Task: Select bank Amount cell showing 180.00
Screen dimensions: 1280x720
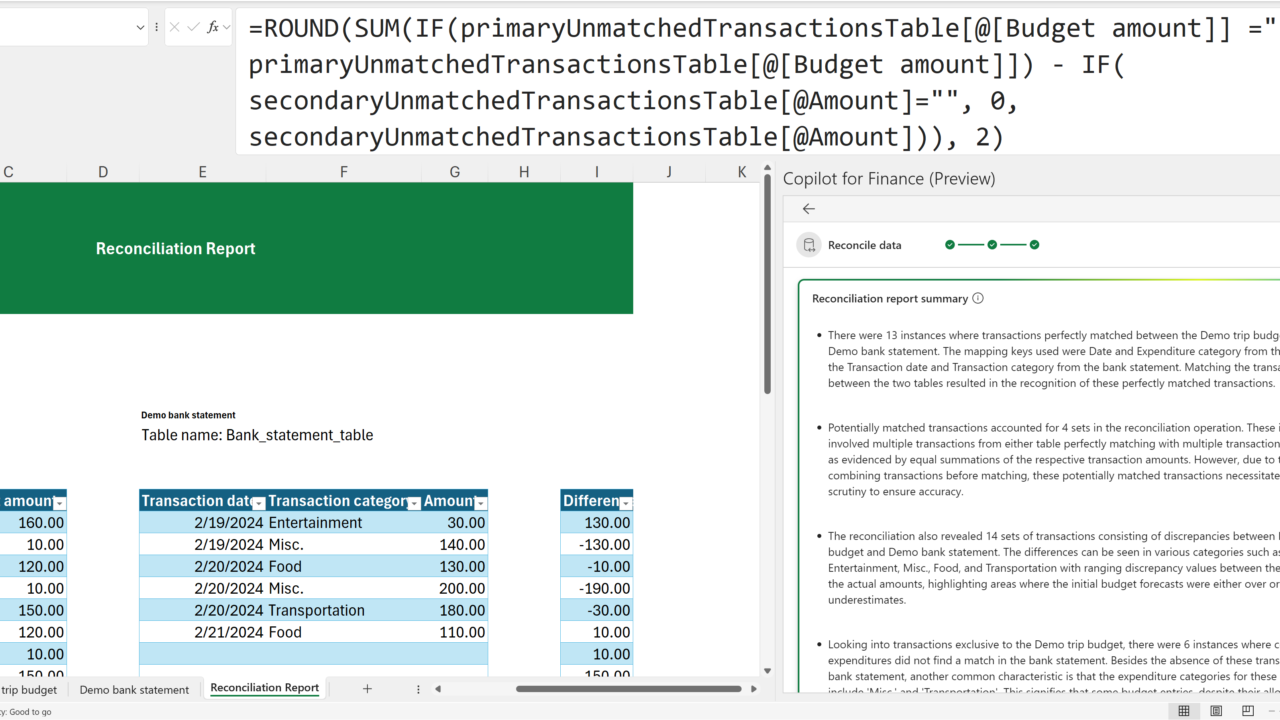Action: pyautogui.click(x=455, y=611)
